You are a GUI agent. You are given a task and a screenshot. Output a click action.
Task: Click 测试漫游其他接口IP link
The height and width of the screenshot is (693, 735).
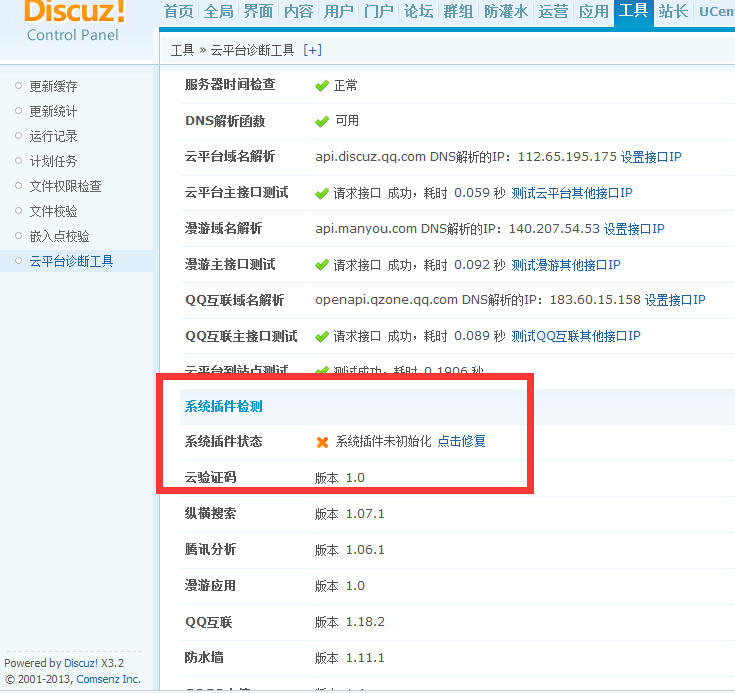click(x=566, y=265)
